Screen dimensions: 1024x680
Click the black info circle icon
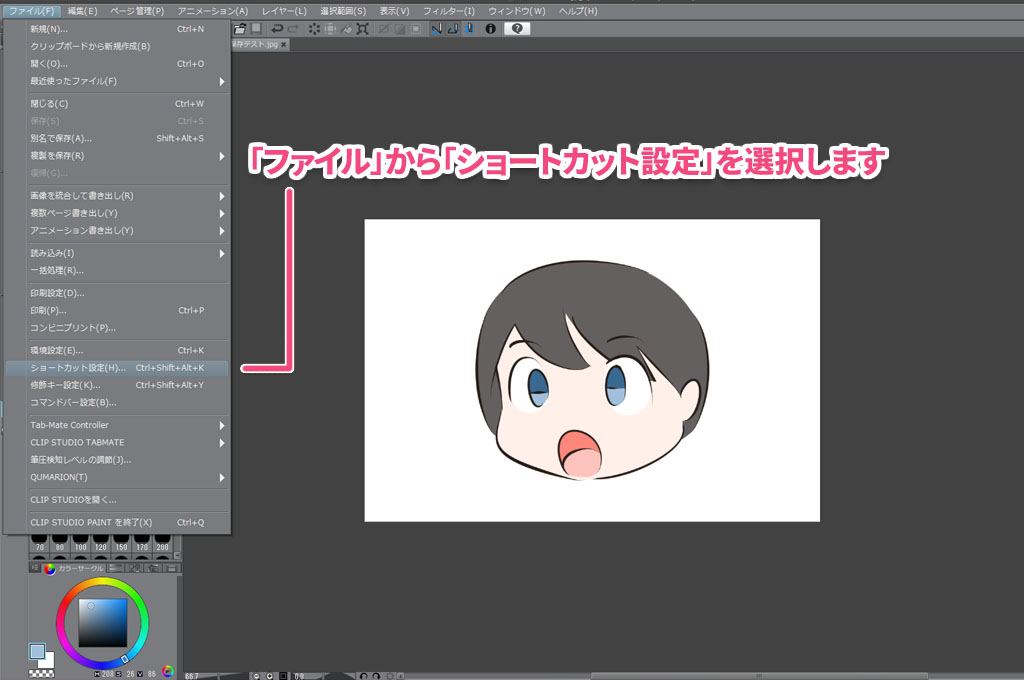tap(490, 29)
